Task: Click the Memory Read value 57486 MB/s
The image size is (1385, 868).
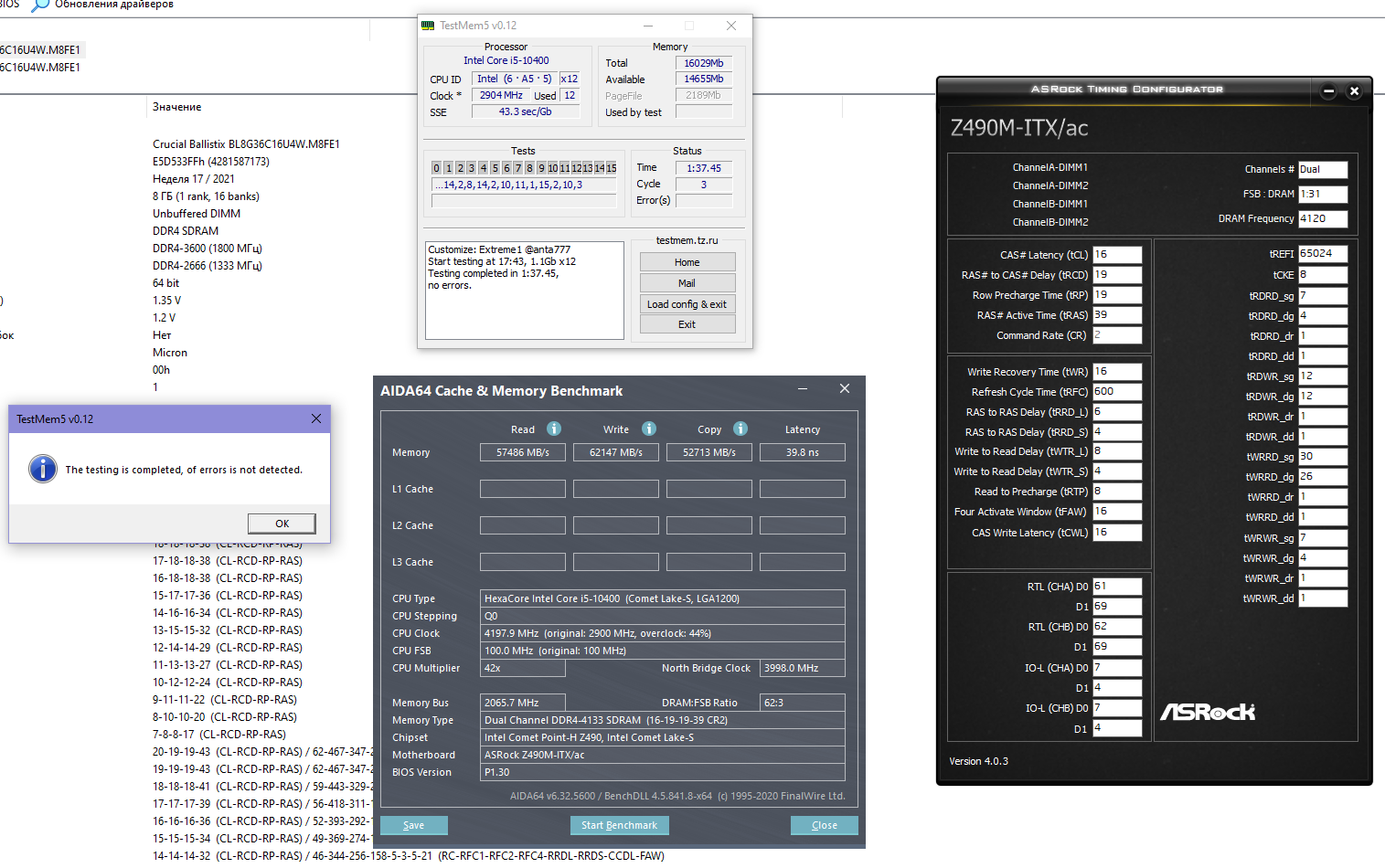Action: (x=523, y=452)
